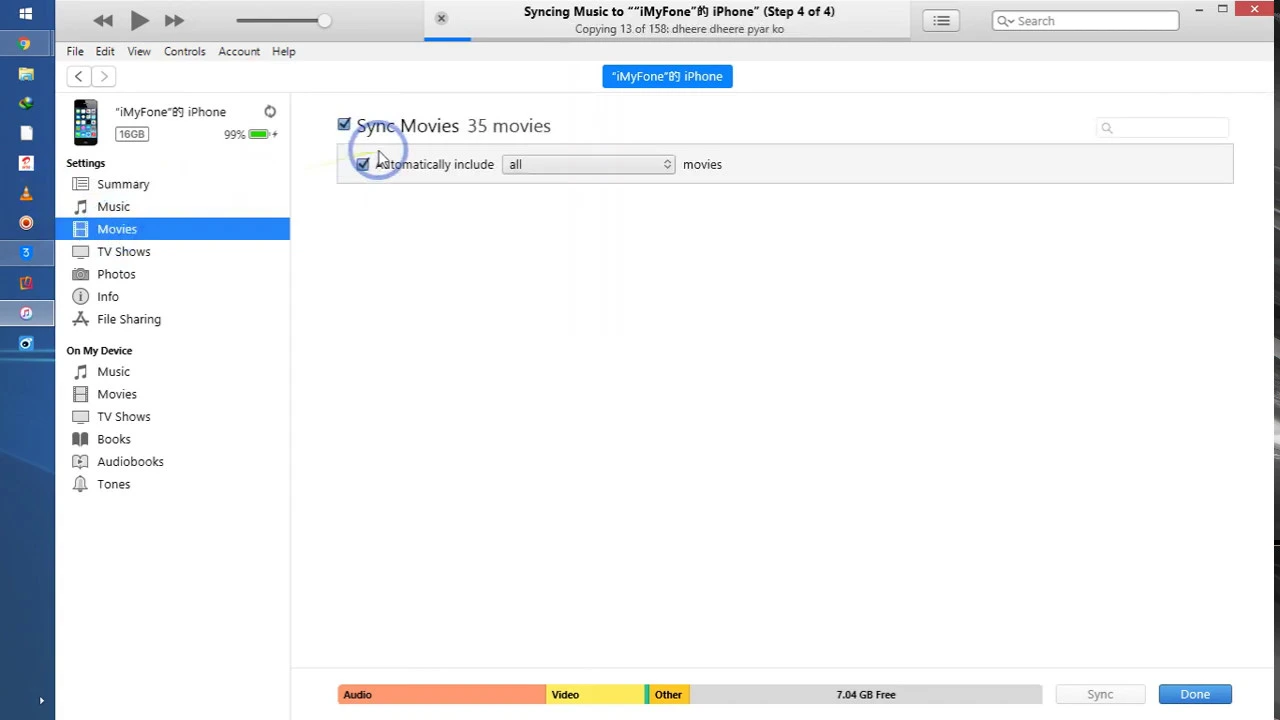Open the orange-purple square taskbar icon
Screen dimensions: 1280x720
(26, 283)
